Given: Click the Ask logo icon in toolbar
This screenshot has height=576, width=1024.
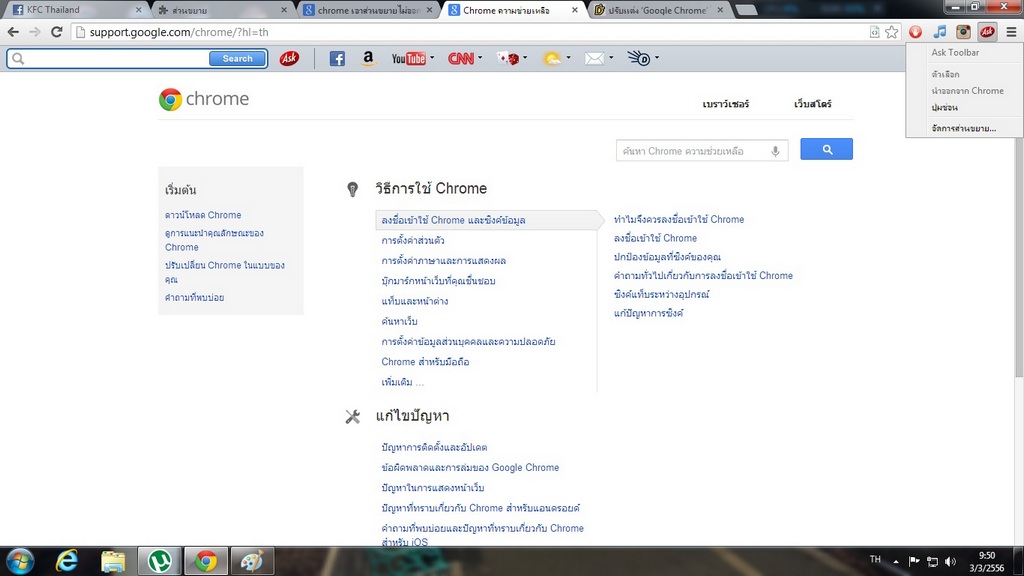Looking at the screenshot, I should (289, 59).
